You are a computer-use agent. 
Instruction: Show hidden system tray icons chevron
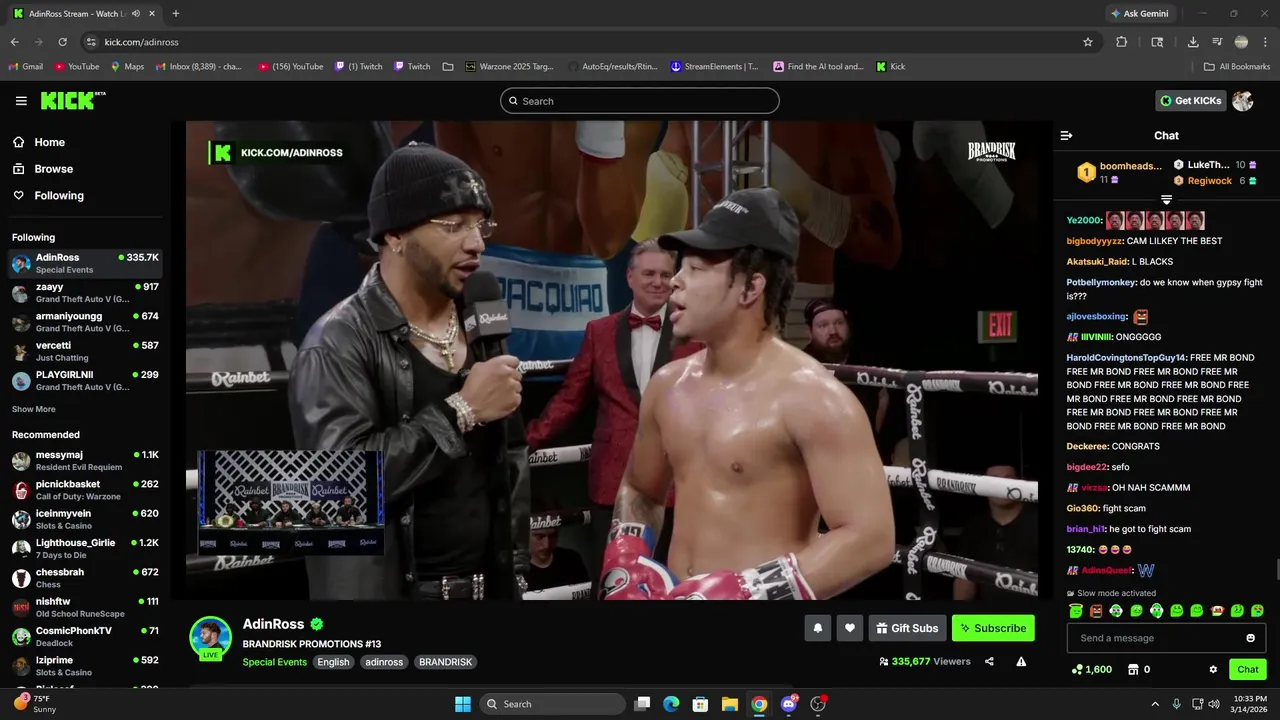point(1155,704)
